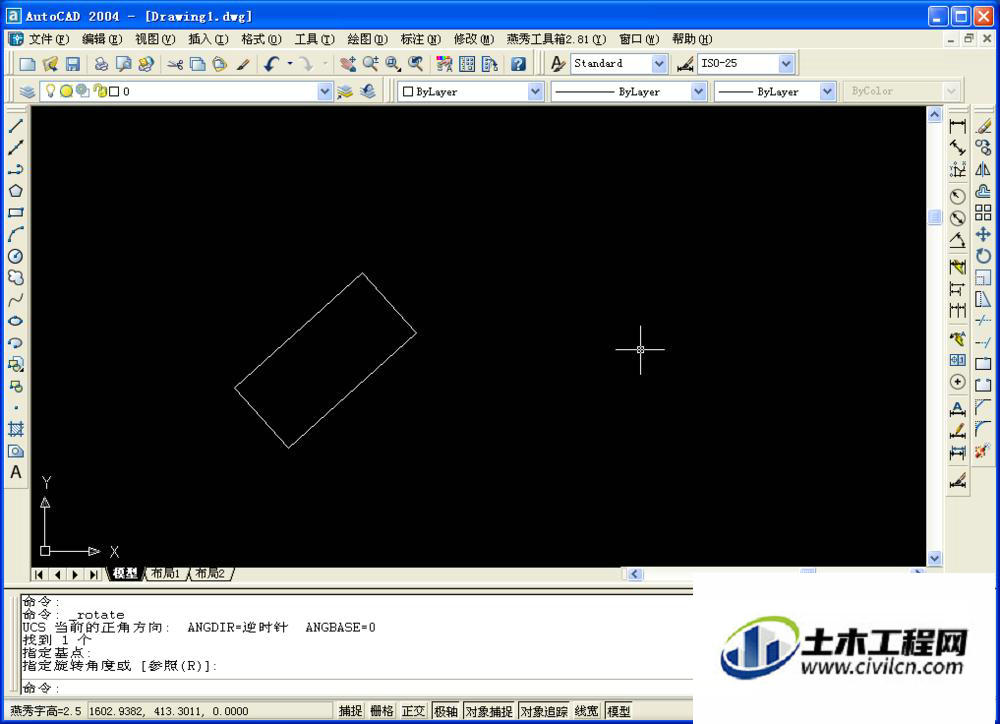Click the Mirror modify tool
Viewport: 1000px width, 724px height.
(983, 170)
